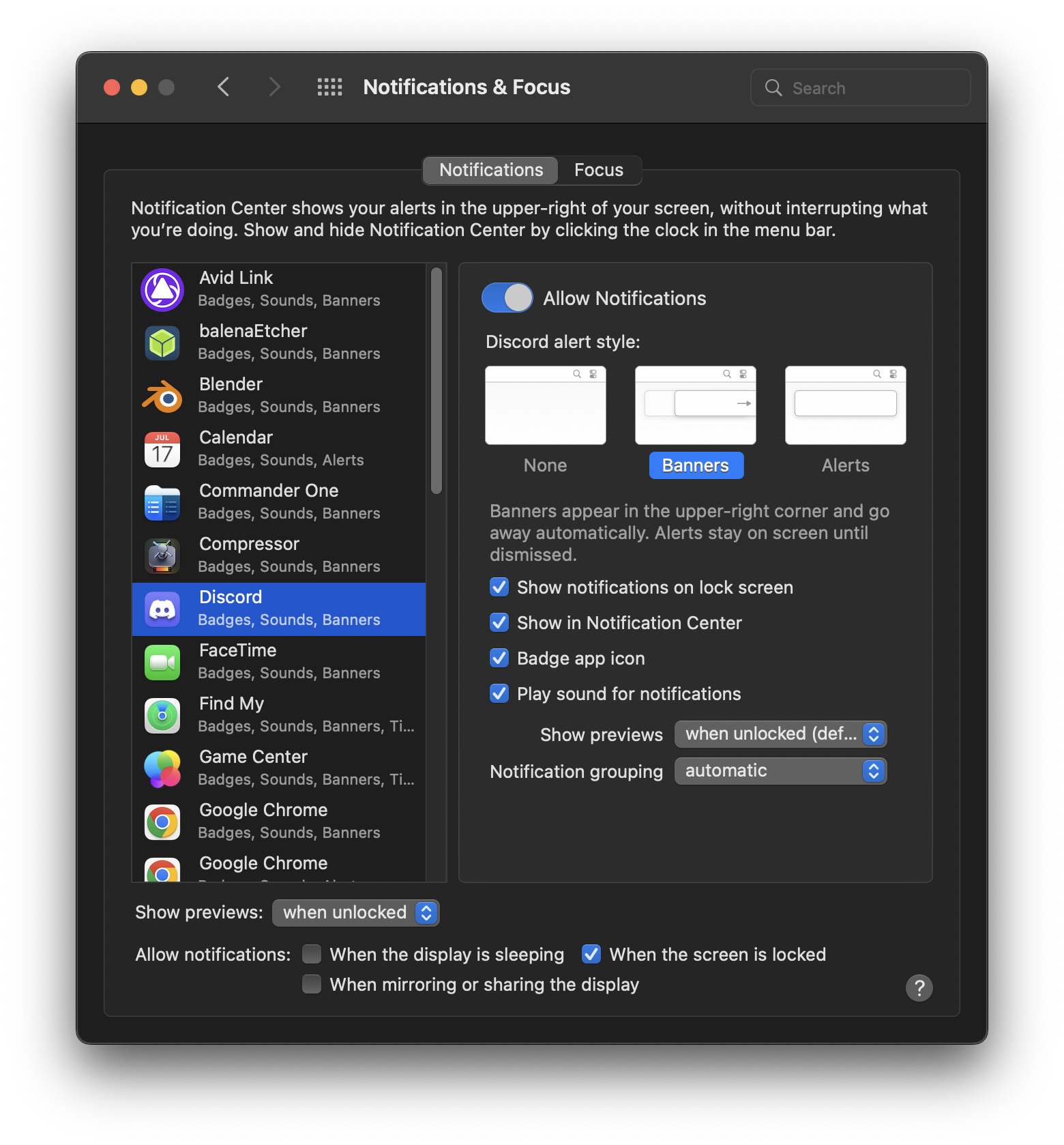Enable notifications when the display is sleeping
The height and width of the screenshot is (1145, 1064).
click(312, 955)
